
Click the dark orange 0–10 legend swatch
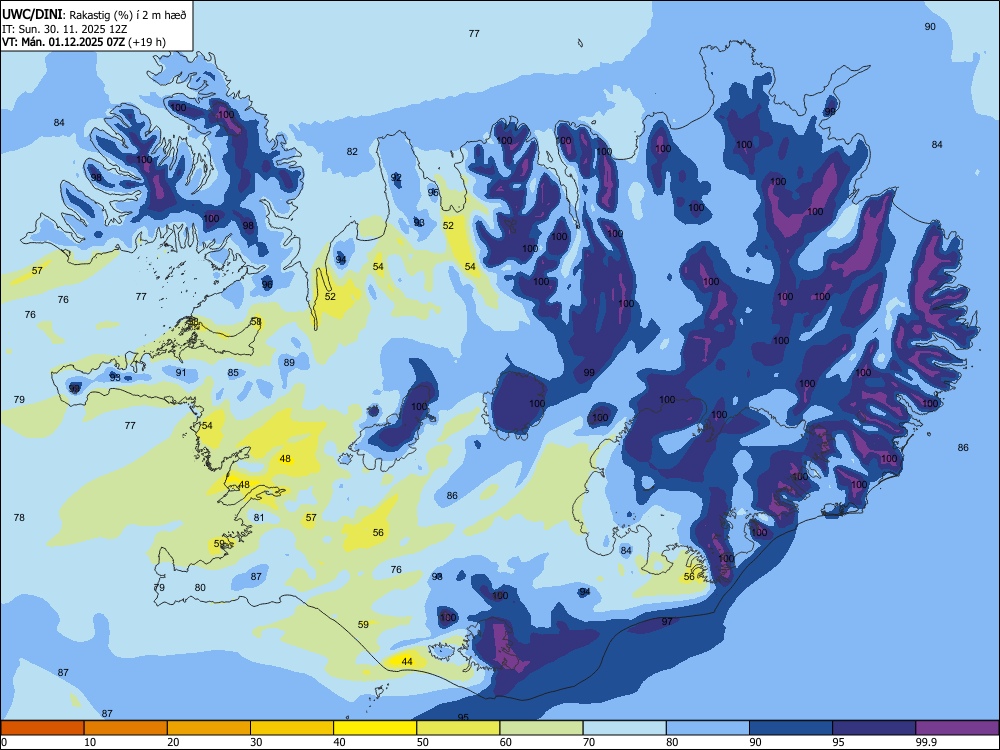(42, 728)
